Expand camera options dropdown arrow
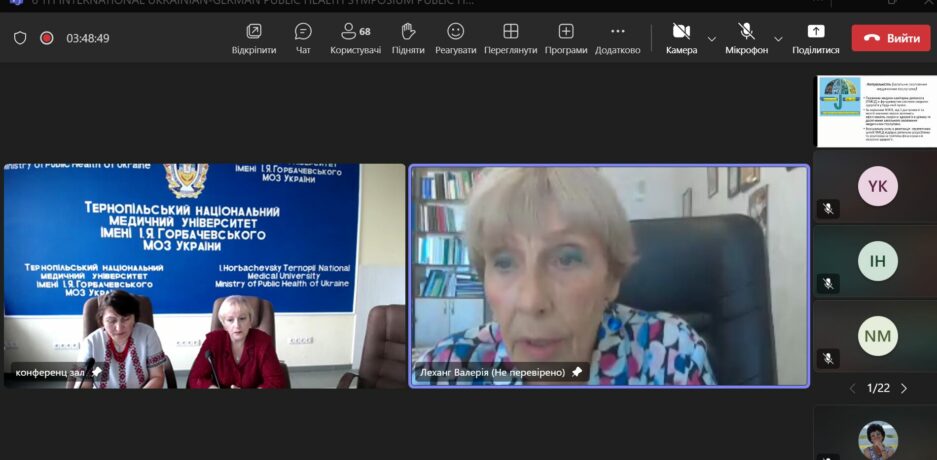Viewport: 937px width, 460px height. 712,39
